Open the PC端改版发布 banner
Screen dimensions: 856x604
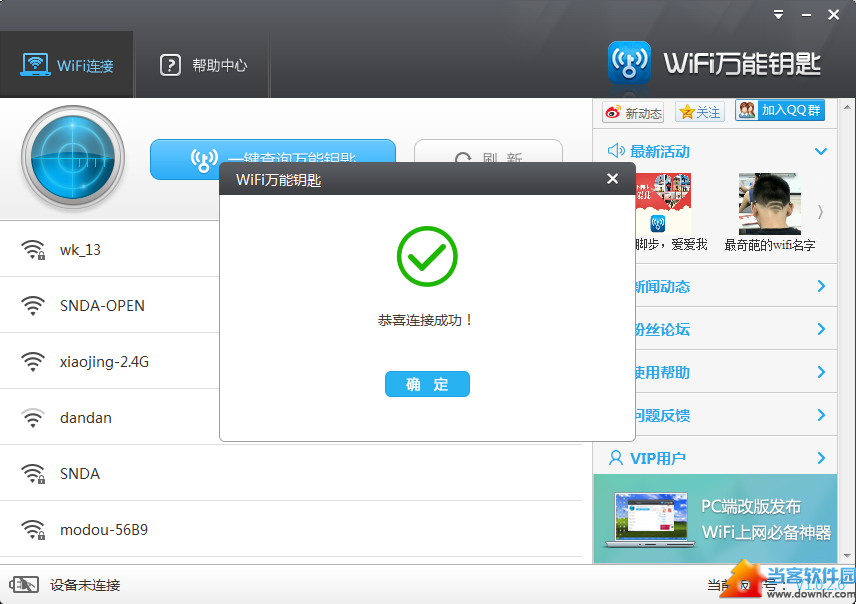pyautogui.click(x=715, y=518)
